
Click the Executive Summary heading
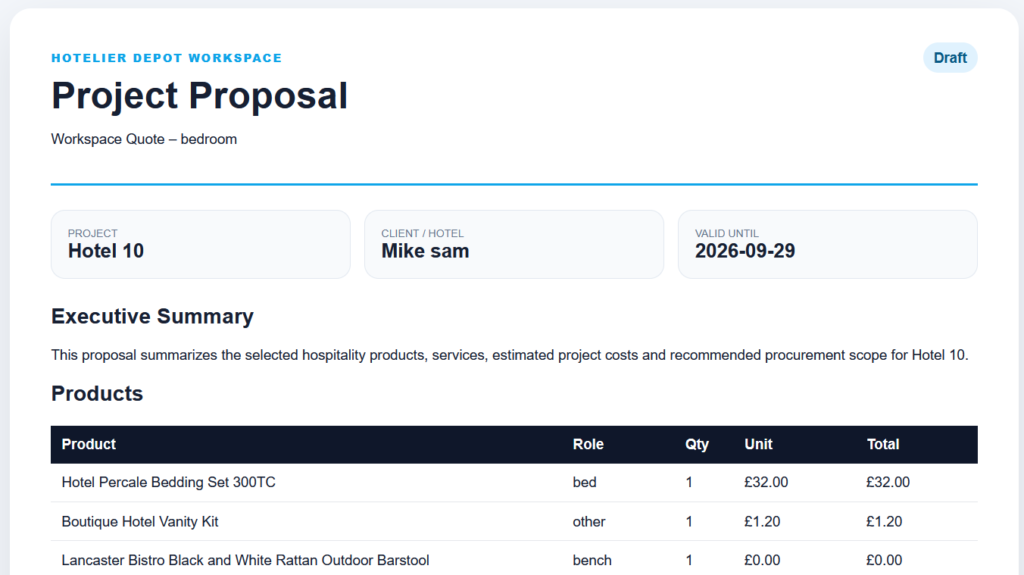click(x=152, y=316)
